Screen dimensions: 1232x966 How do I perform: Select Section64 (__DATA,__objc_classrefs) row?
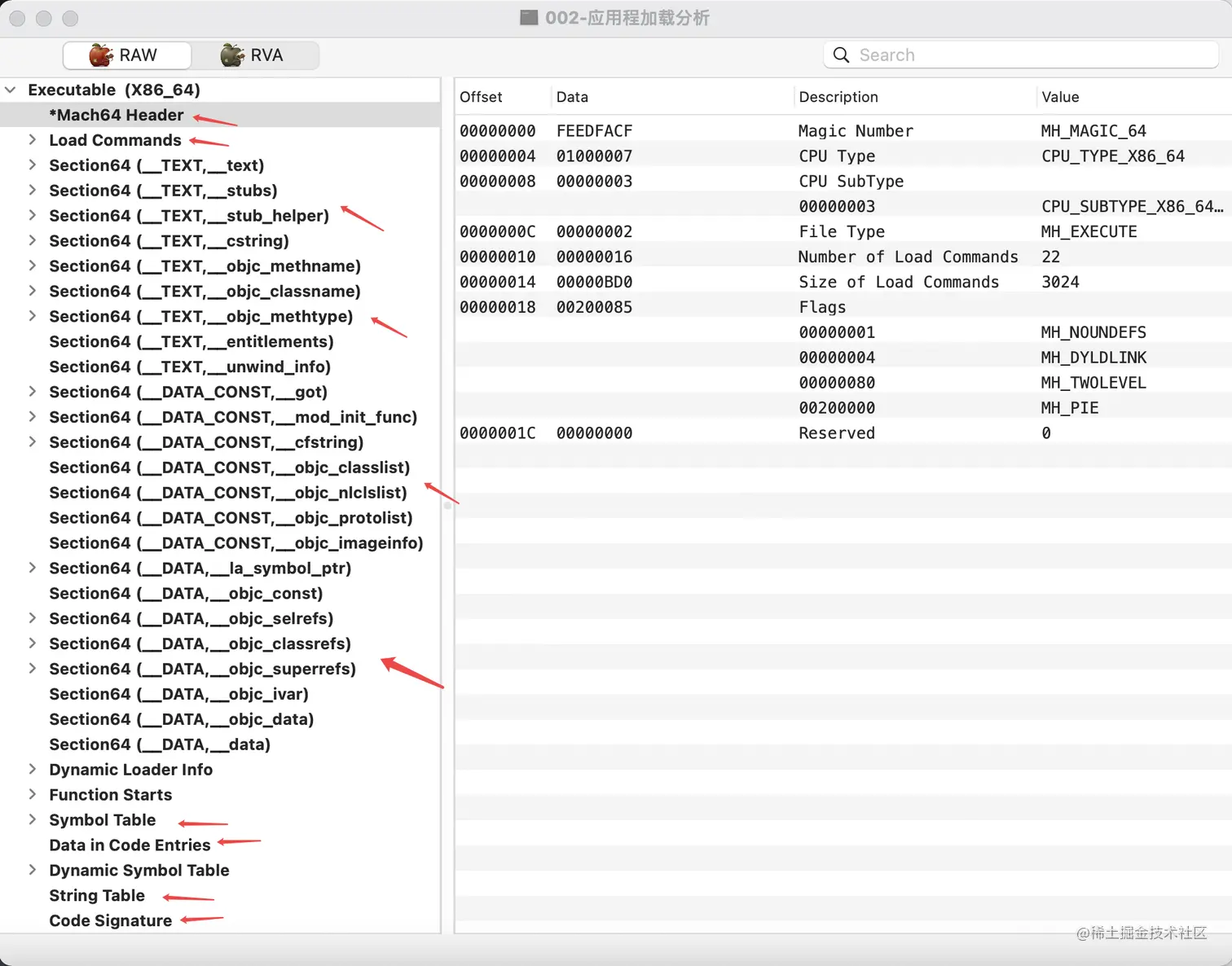pos(220,644)
